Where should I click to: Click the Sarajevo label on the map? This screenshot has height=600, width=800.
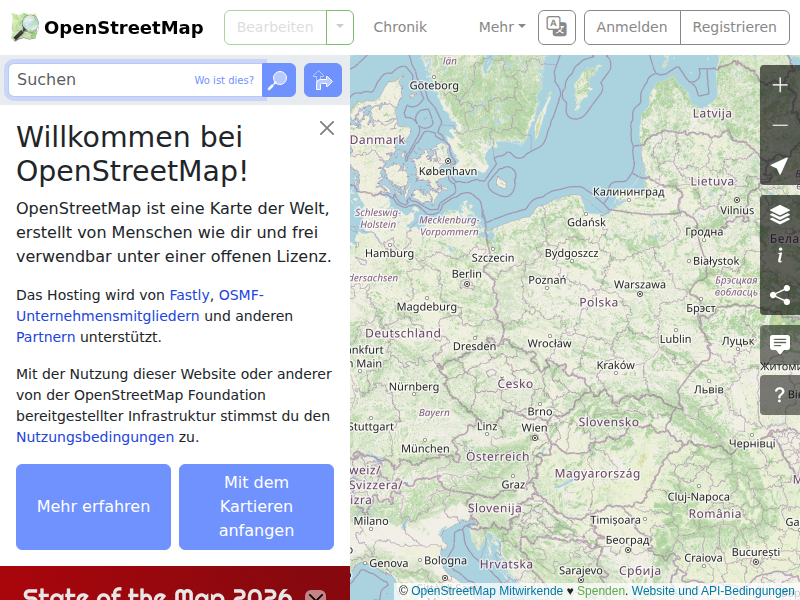click(x=581, y=570)
